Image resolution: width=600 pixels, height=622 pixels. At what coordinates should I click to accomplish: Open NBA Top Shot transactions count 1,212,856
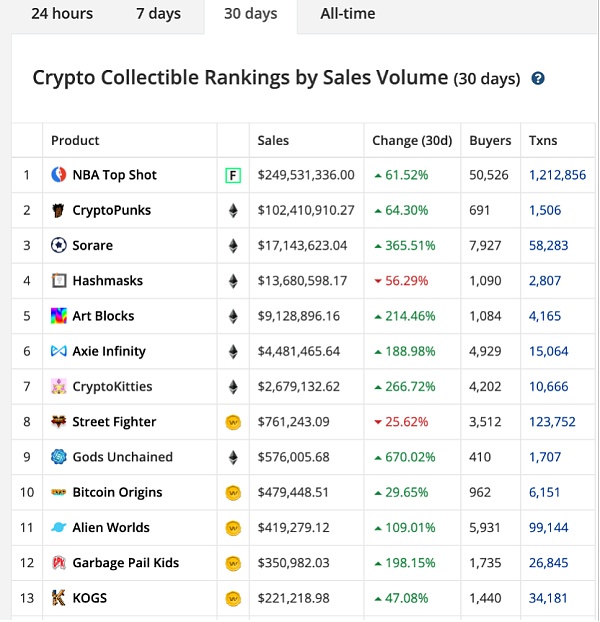[x=557, y=175]
